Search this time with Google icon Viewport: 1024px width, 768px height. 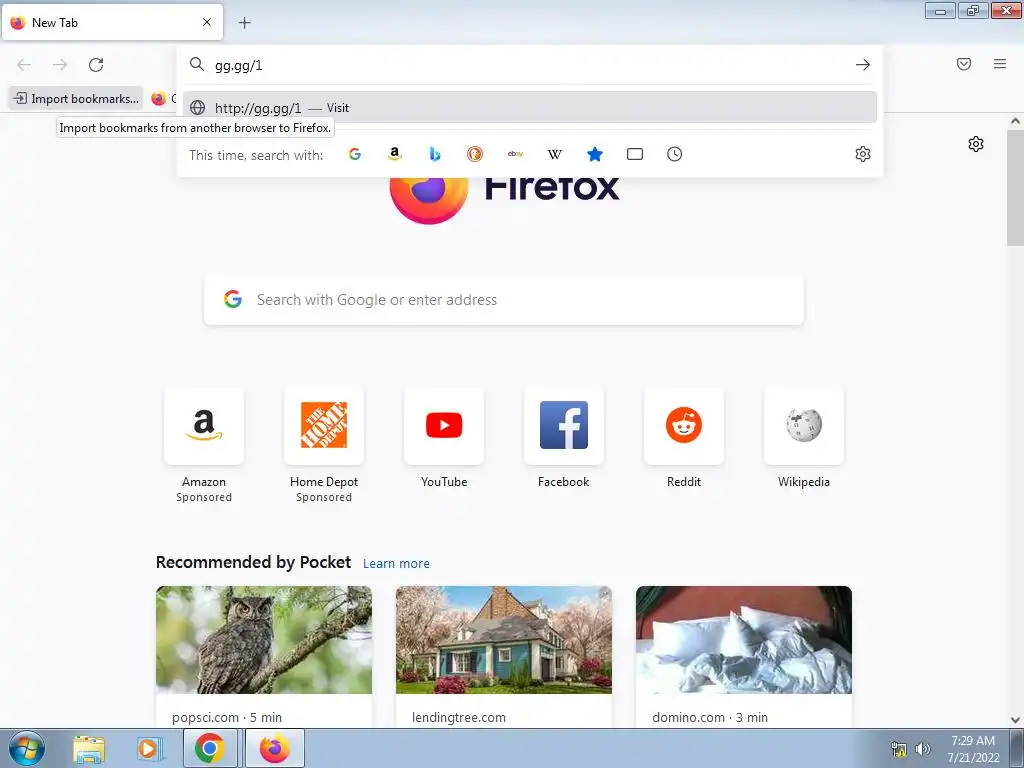click(x=355, y=154)
